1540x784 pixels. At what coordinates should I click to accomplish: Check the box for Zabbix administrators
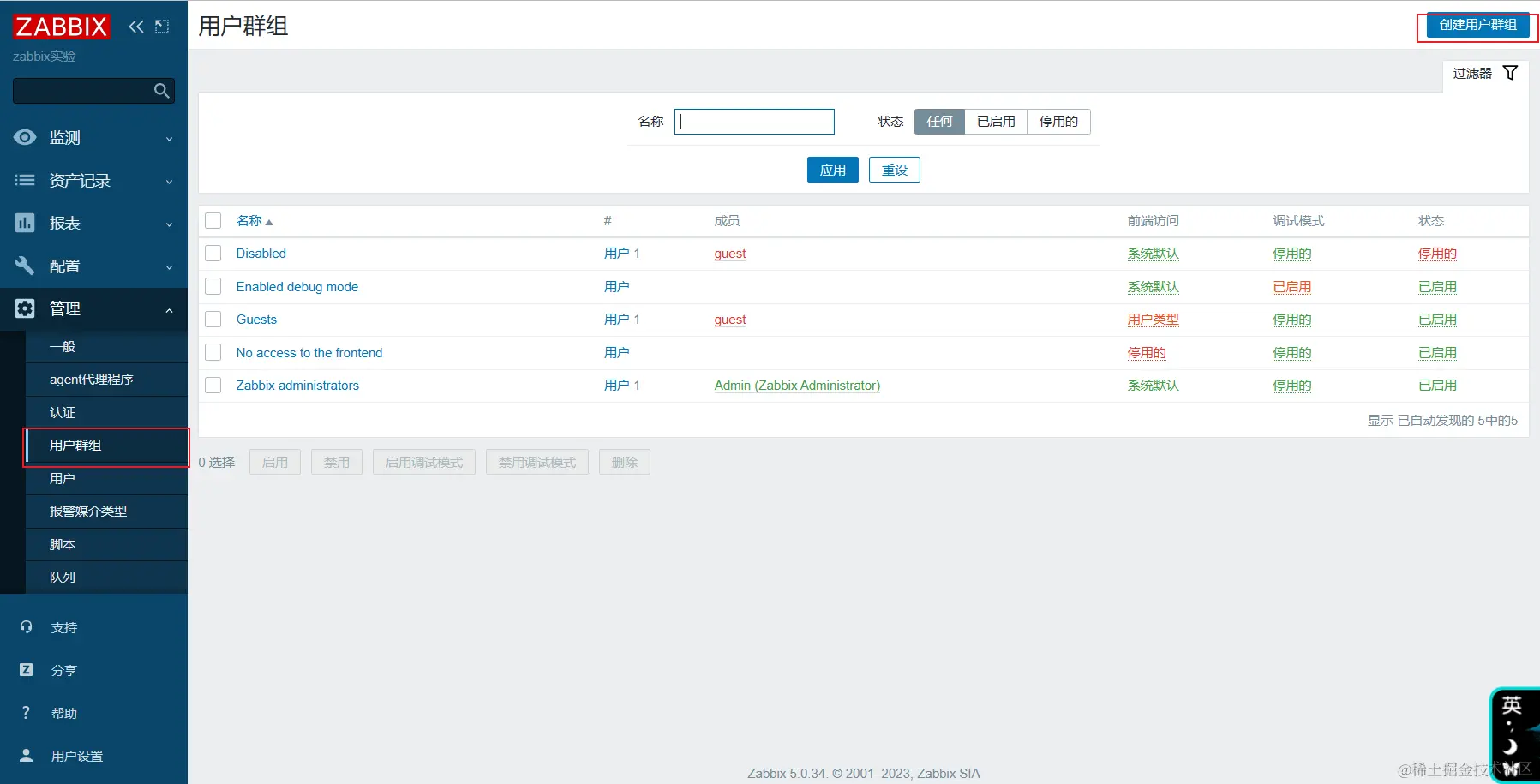pos(213,386)
